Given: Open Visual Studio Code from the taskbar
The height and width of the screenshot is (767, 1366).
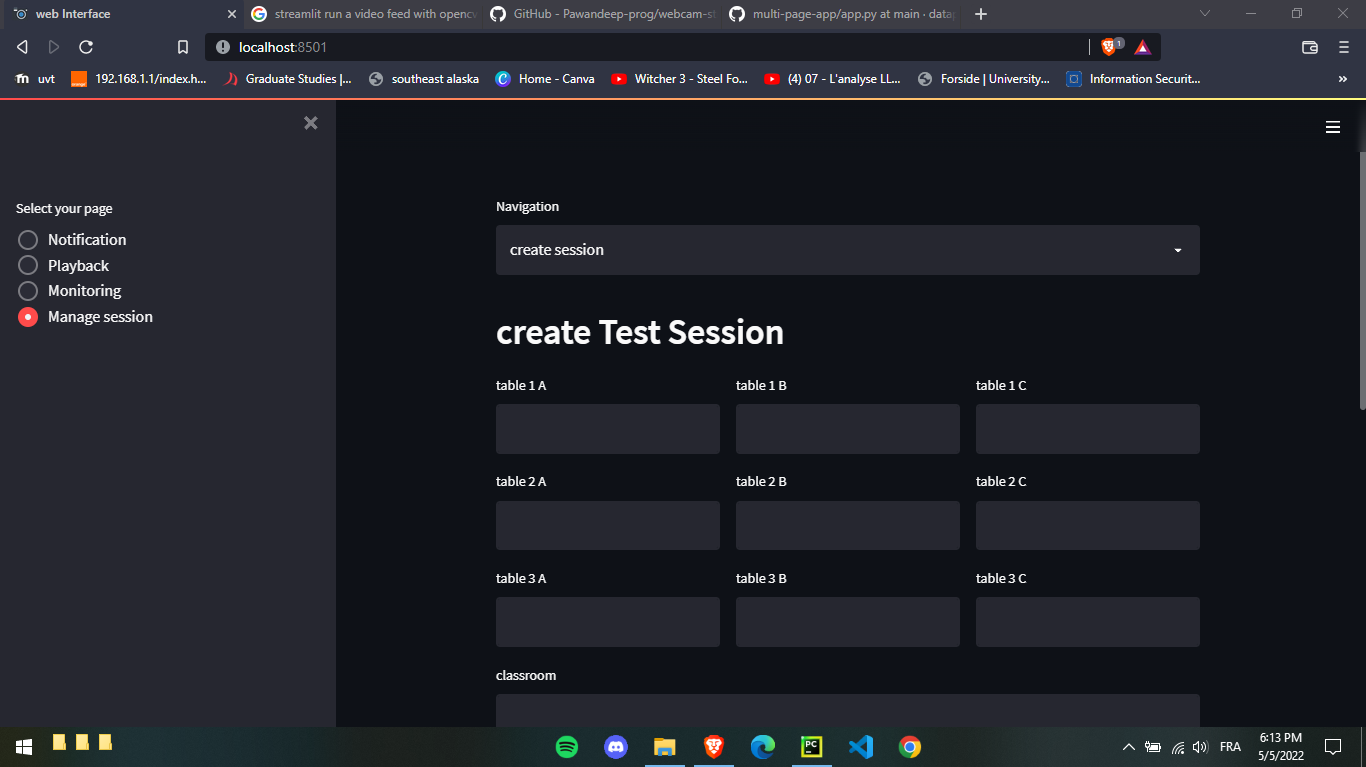Looking at the screenshot, I should coord(861,746).
